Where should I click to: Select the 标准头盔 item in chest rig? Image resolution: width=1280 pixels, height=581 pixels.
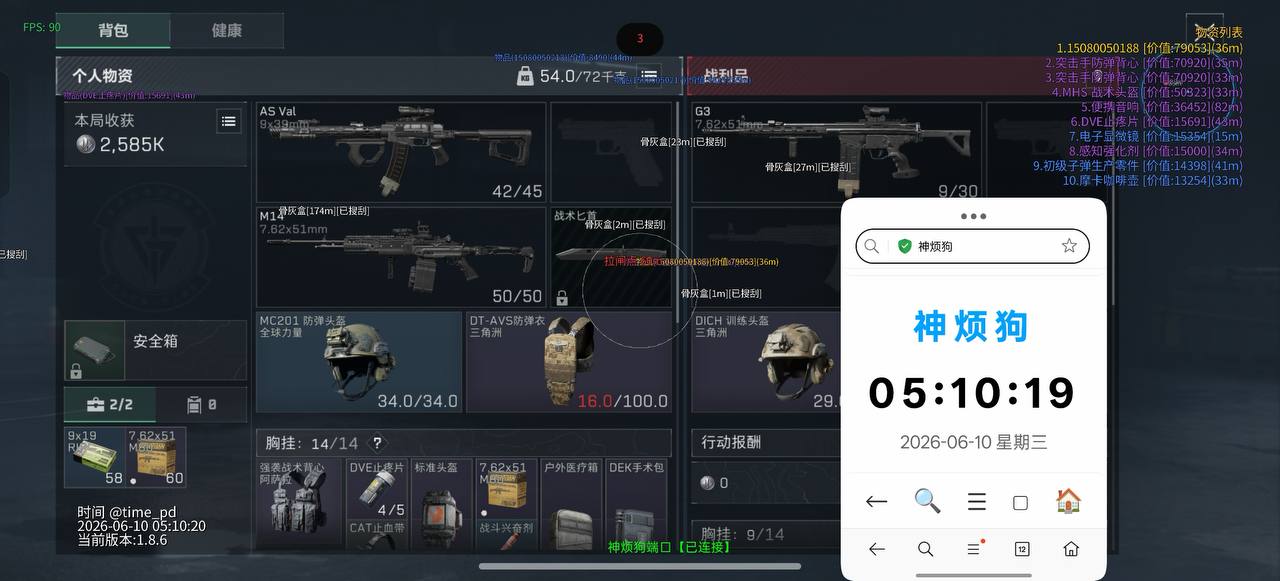(x=441, y=504)
